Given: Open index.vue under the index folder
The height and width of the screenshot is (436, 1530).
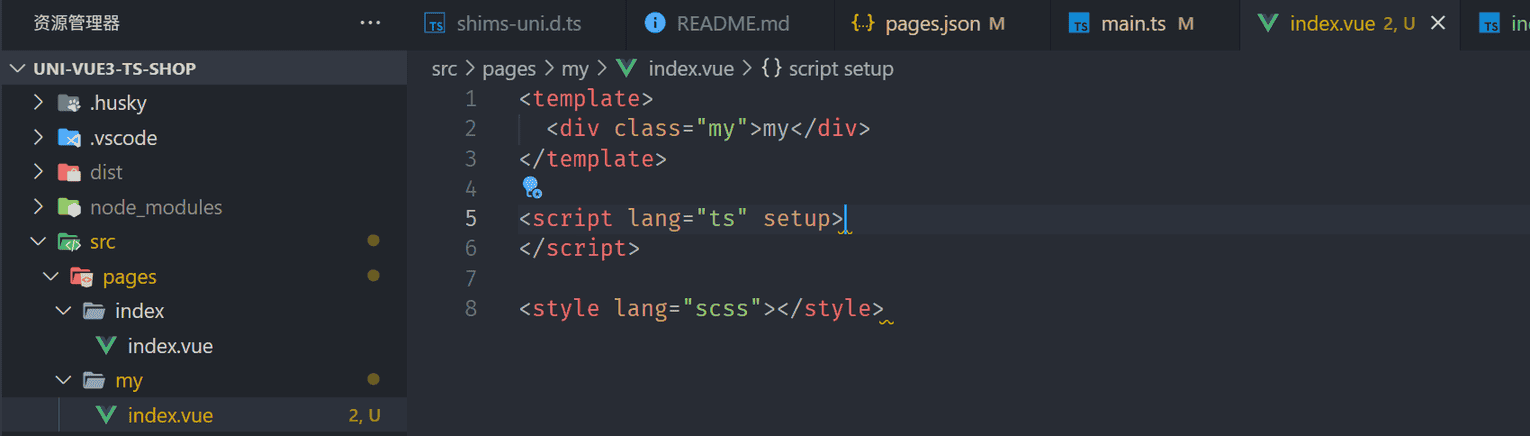Looking at the screenshot, I should 170,346.
